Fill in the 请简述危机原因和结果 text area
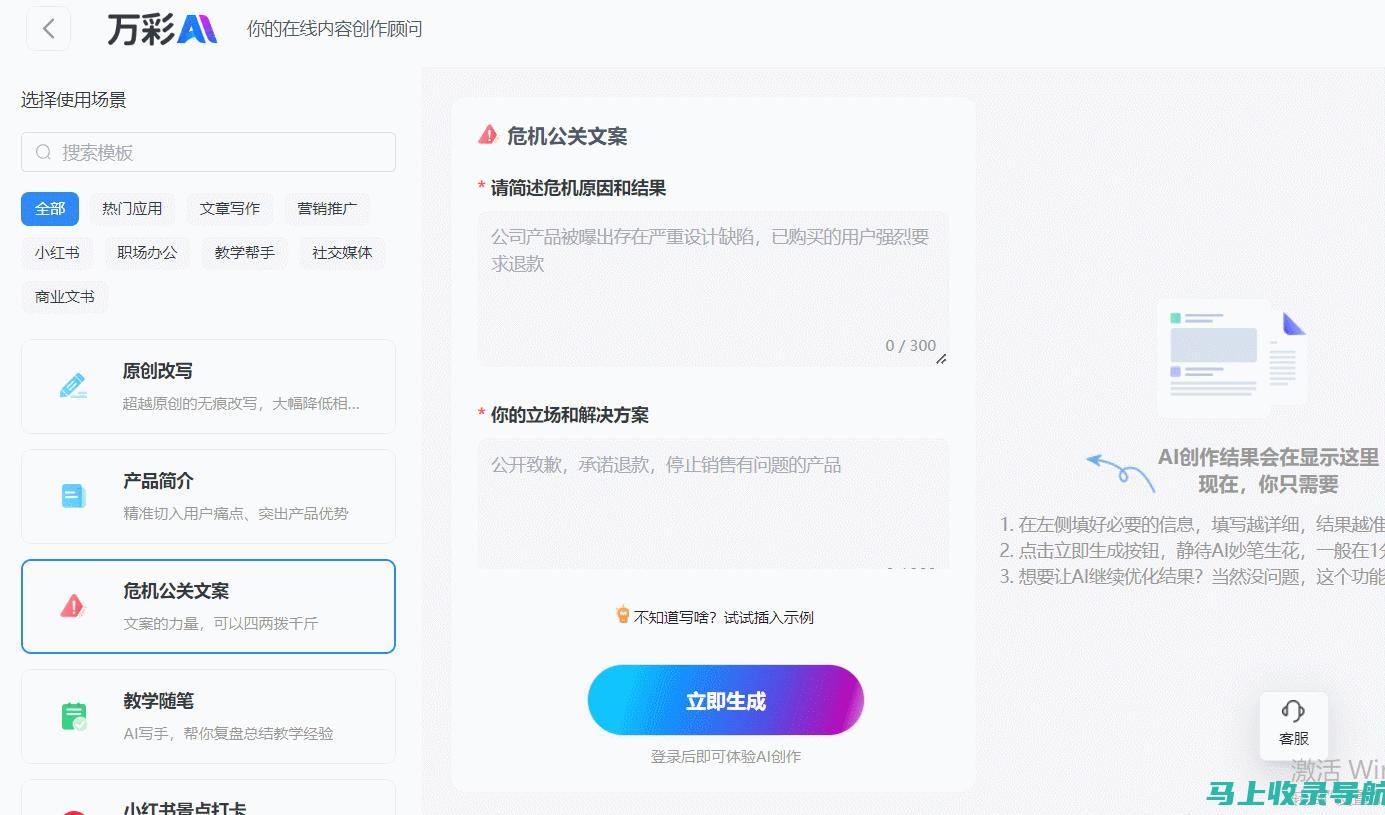The image size is (1385, 815). (713, 288)
